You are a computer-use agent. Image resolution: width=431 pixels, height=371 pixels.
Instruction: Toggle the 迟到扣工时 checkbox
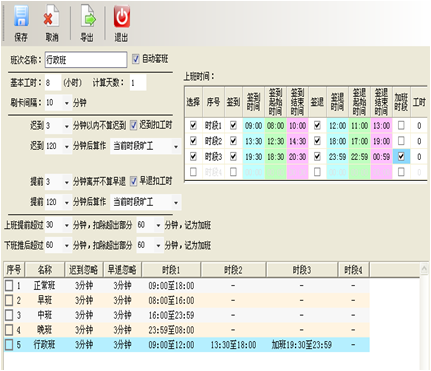pyautogui.click(x=133, y=125)
